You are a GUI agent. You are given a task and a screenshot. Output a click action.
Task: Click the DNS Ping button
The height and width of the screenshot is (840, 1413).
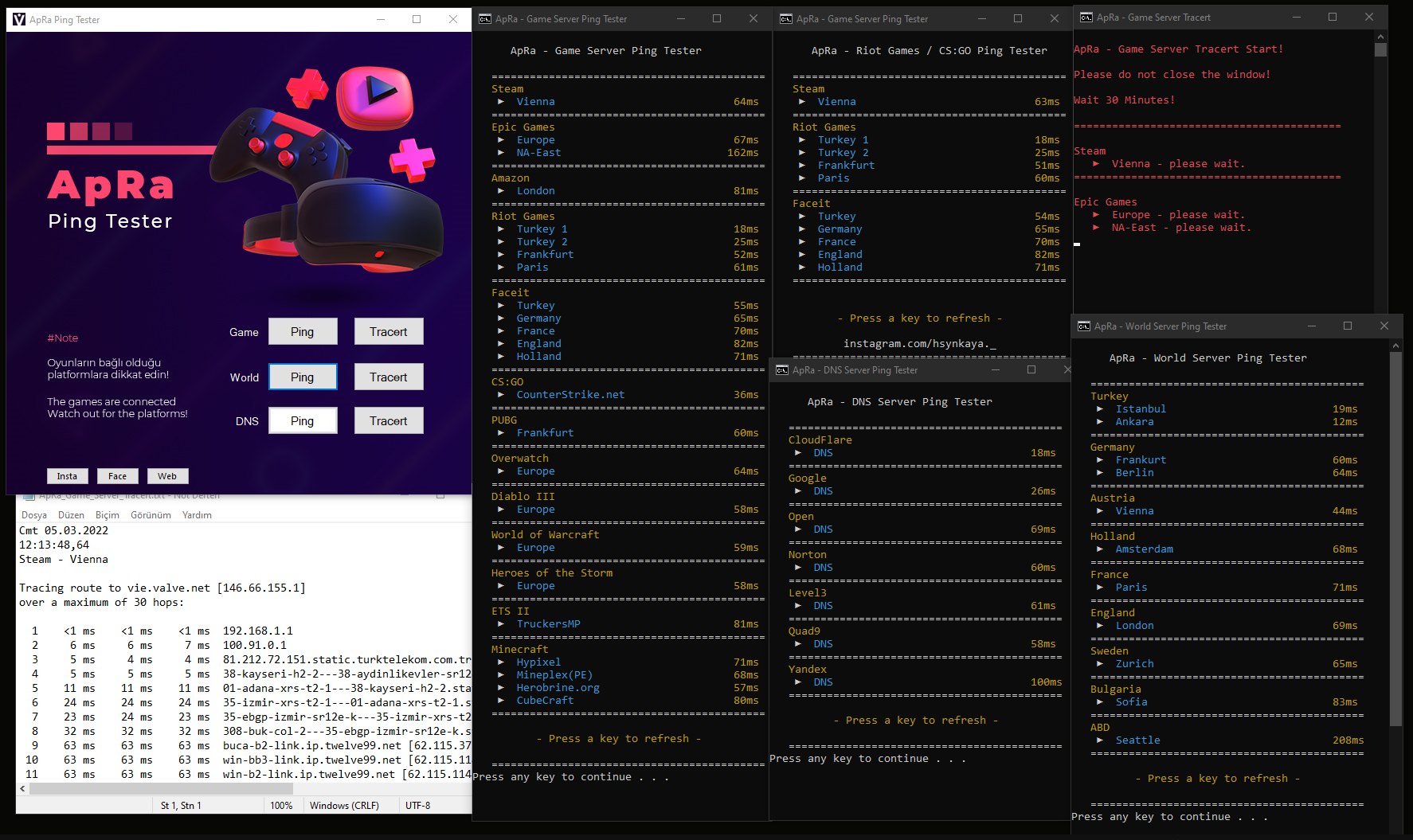[x=303, y=421]
